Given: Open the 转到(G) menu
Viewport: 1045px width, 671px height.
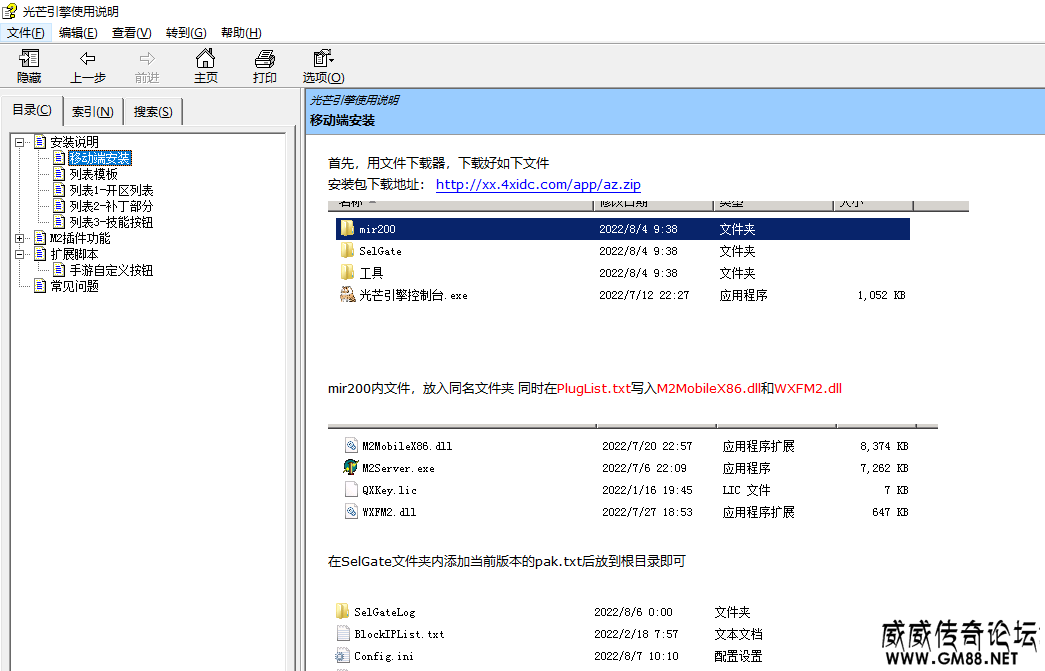Looking at the screenshot, I should pos(186,33).
